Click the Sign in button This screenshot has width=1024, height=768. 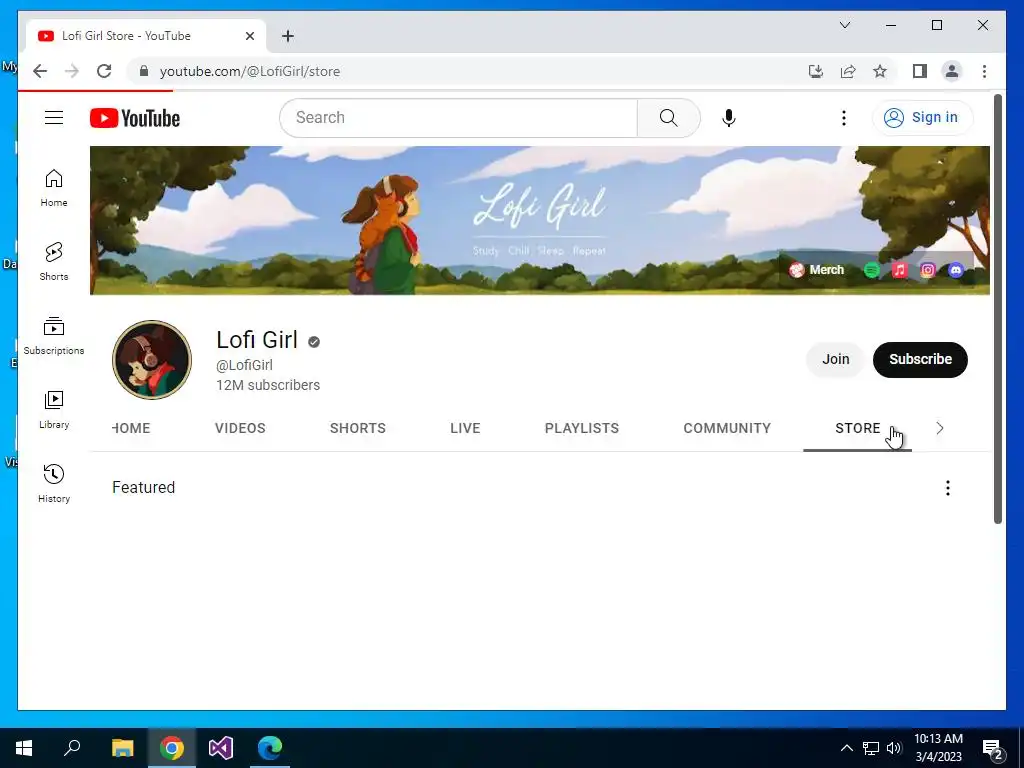point(922,118)
